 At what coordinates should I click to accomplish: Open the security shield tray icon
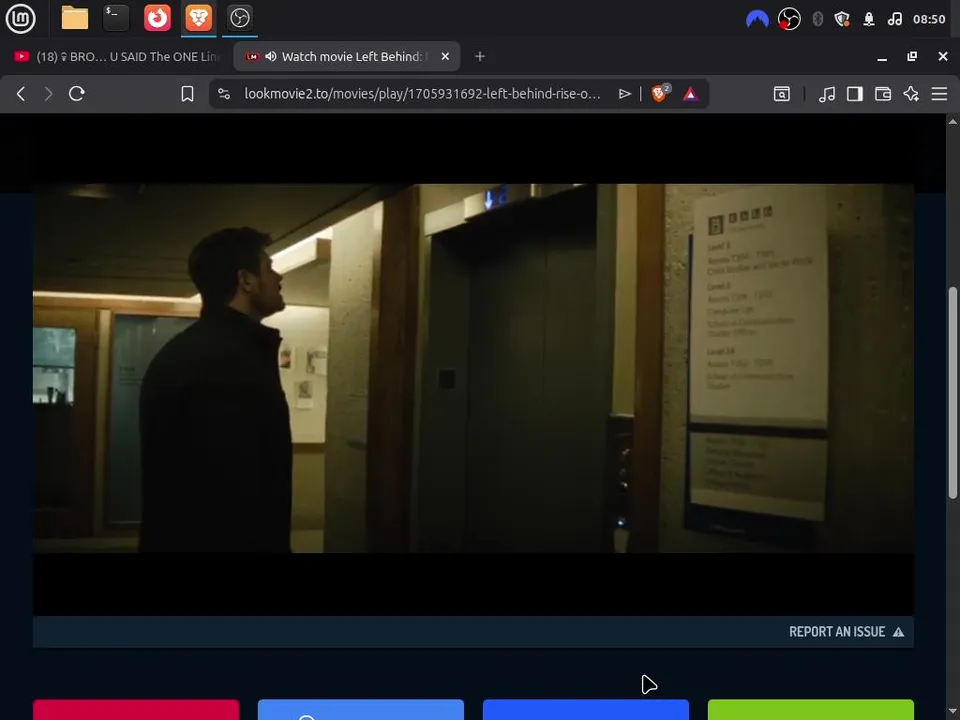click(x=842, y=19)
